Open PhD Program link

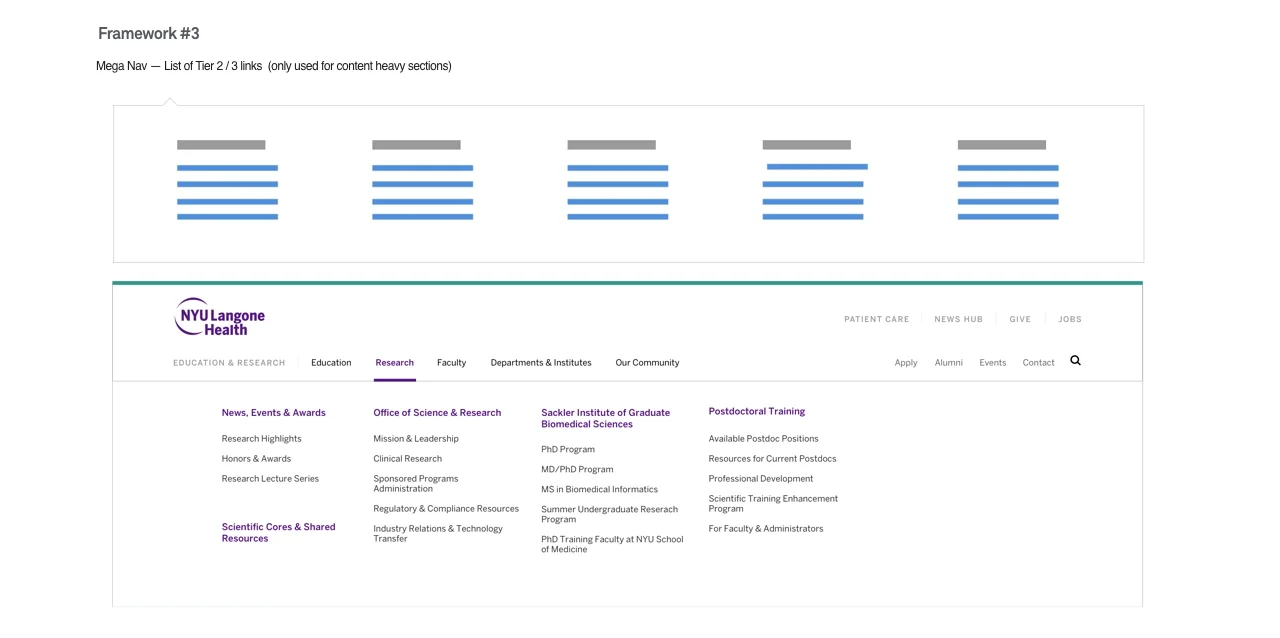568,450
